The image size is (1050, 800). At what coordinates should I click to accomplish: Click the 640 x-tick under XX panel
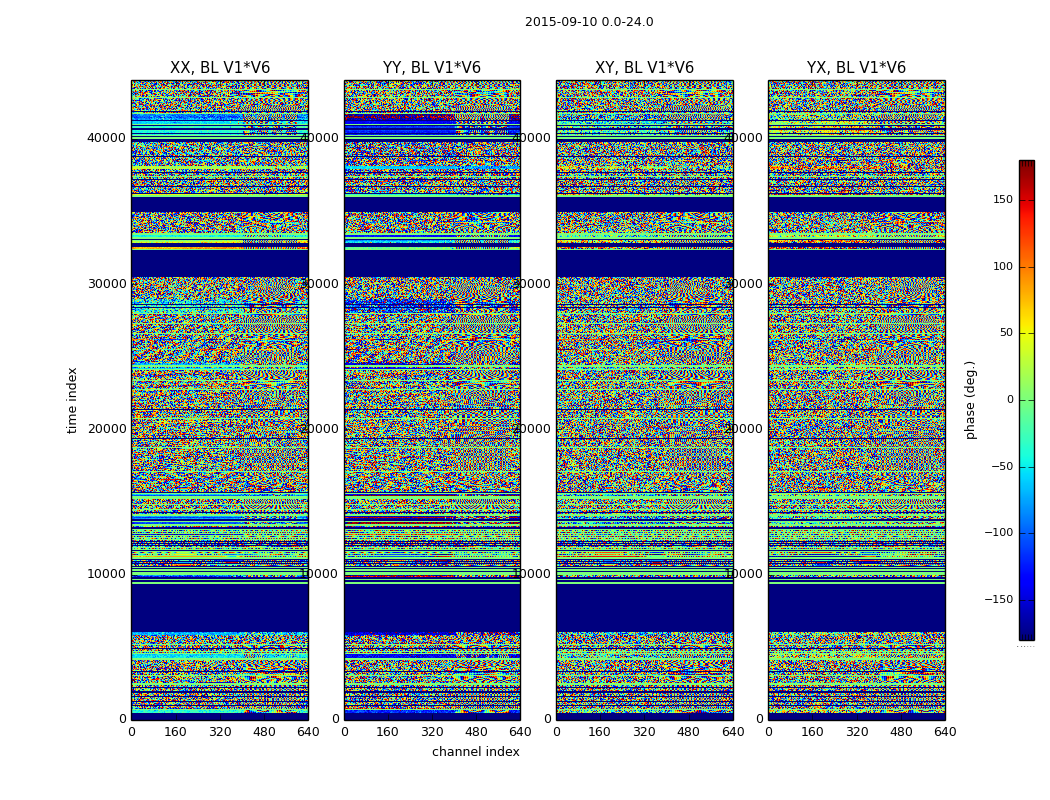click(308, 732)
